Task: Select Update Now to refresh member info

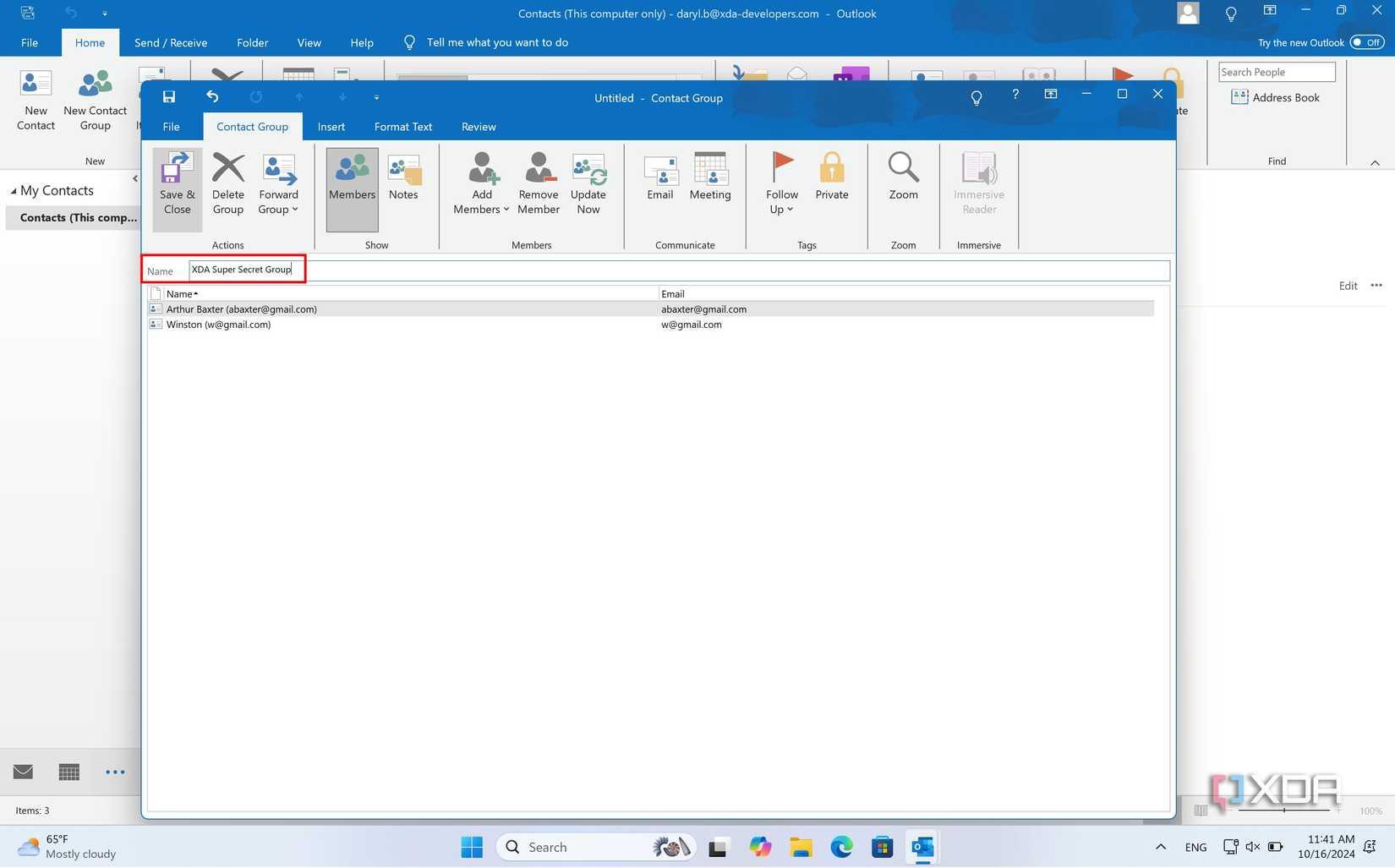Action: coord(588,182)
